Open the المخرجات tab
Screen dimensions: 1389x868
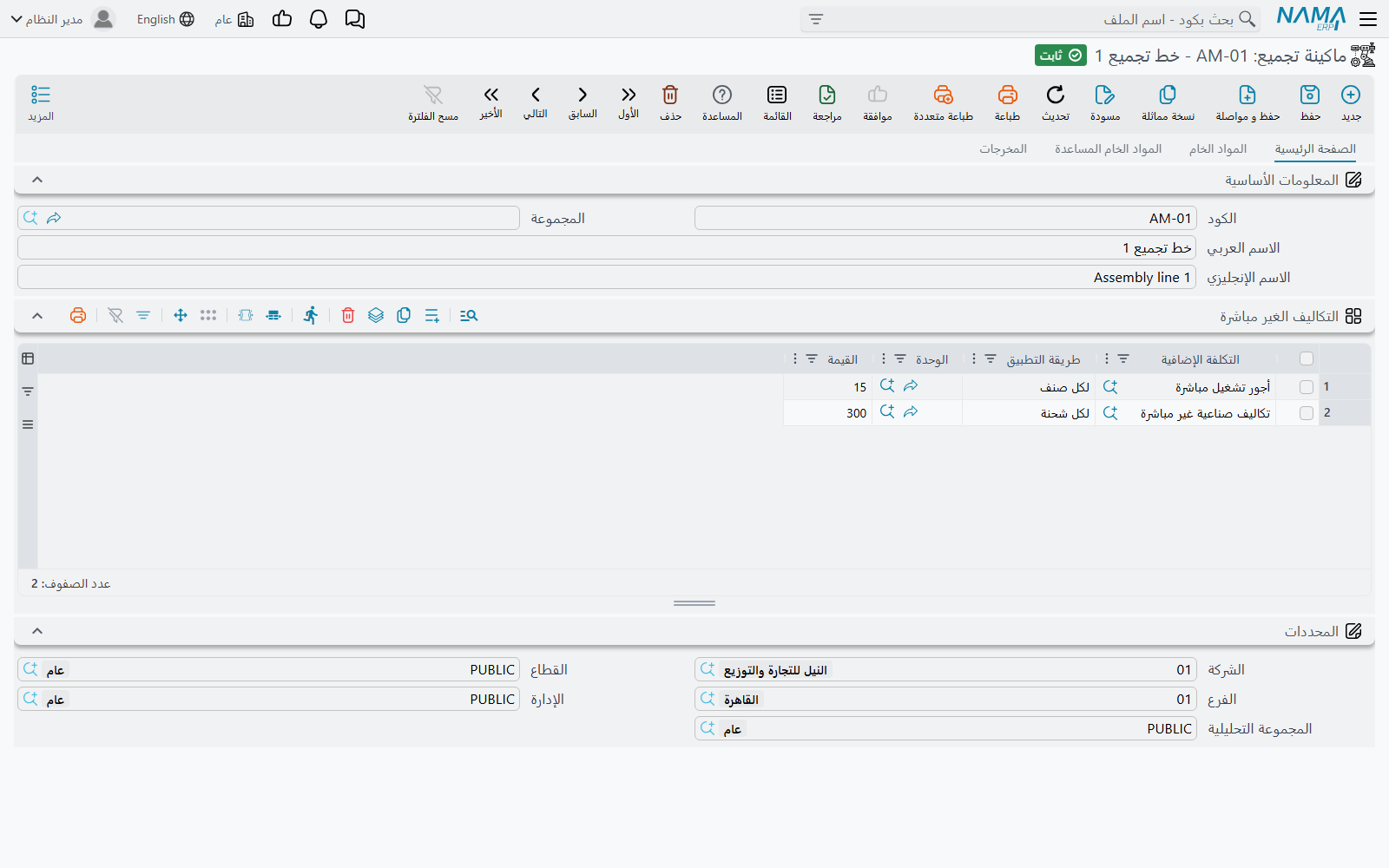coord(1004,148)
